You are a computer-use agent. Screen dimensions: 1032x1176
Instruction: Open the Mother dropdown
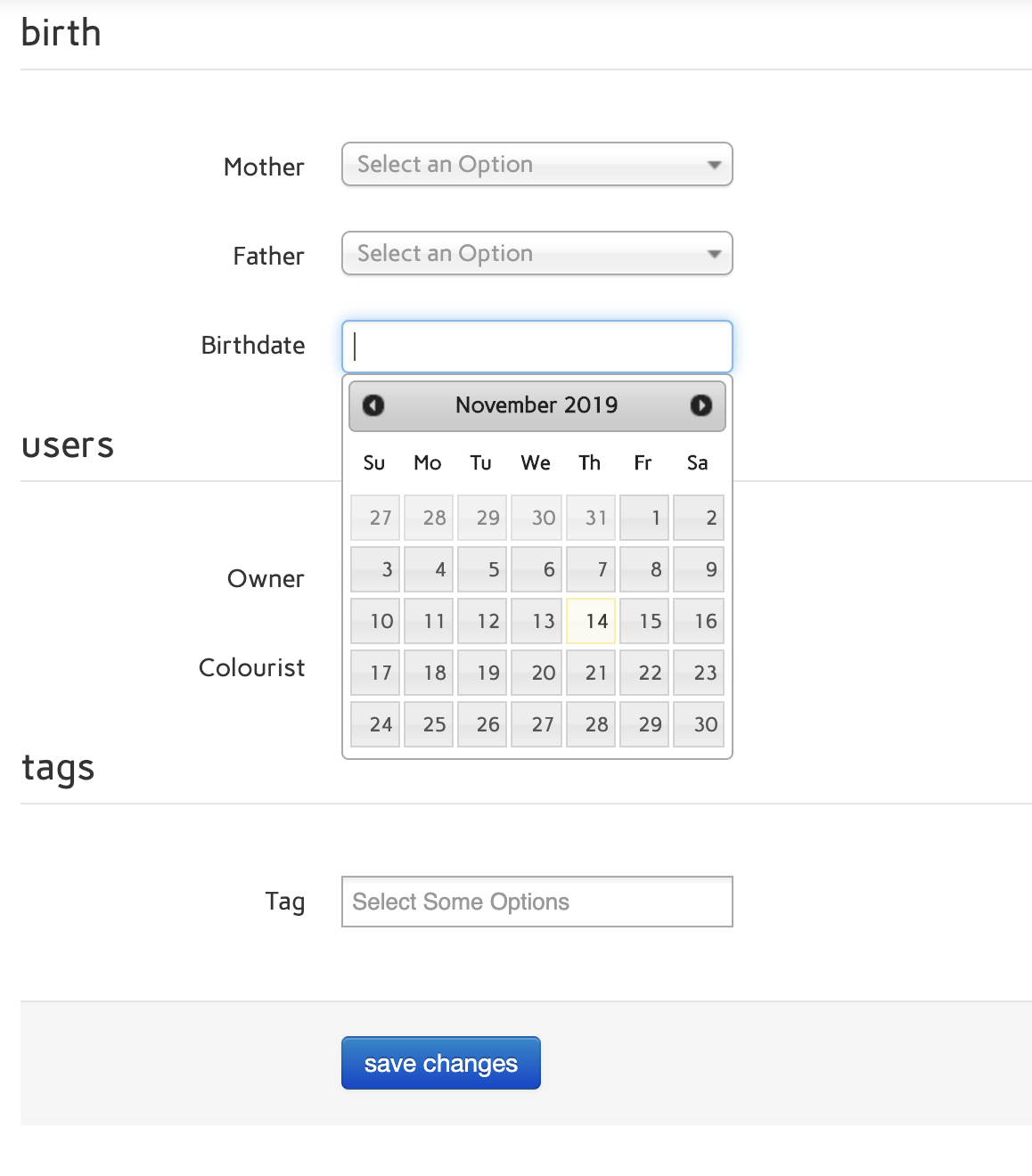coord(536,165)
